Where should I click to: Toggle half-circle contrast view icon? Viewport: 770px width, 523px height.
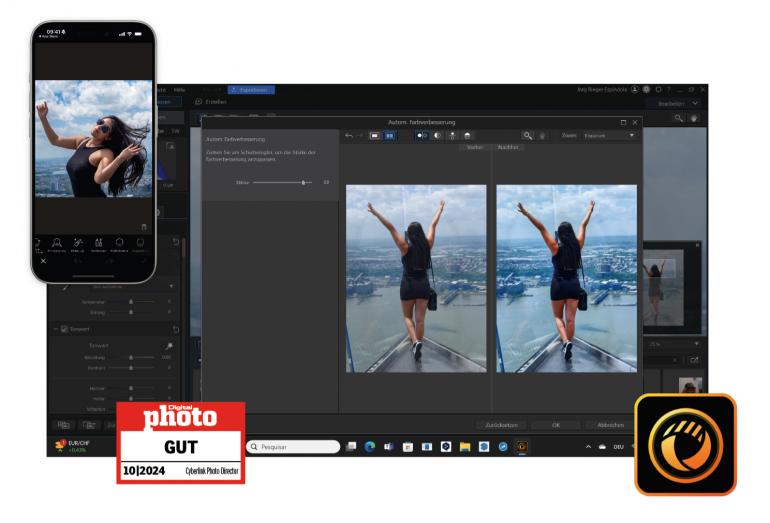click(x=437, y=136)
